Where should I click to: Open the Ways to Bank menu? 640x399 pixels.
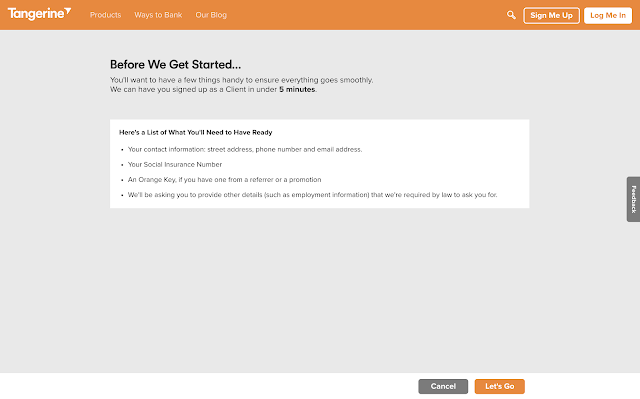coord(158,15)
